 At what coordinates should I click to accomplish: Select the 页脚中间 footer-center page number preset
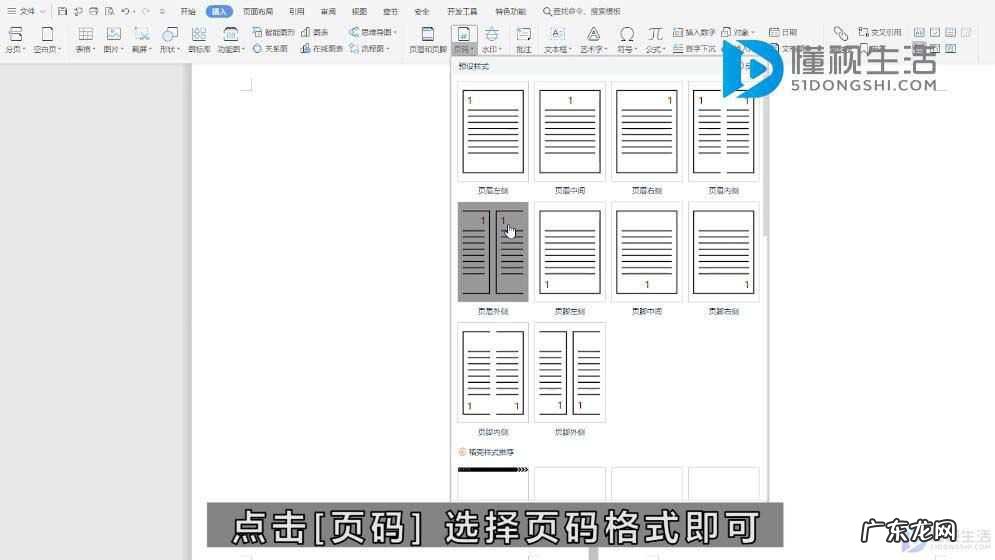647,252
